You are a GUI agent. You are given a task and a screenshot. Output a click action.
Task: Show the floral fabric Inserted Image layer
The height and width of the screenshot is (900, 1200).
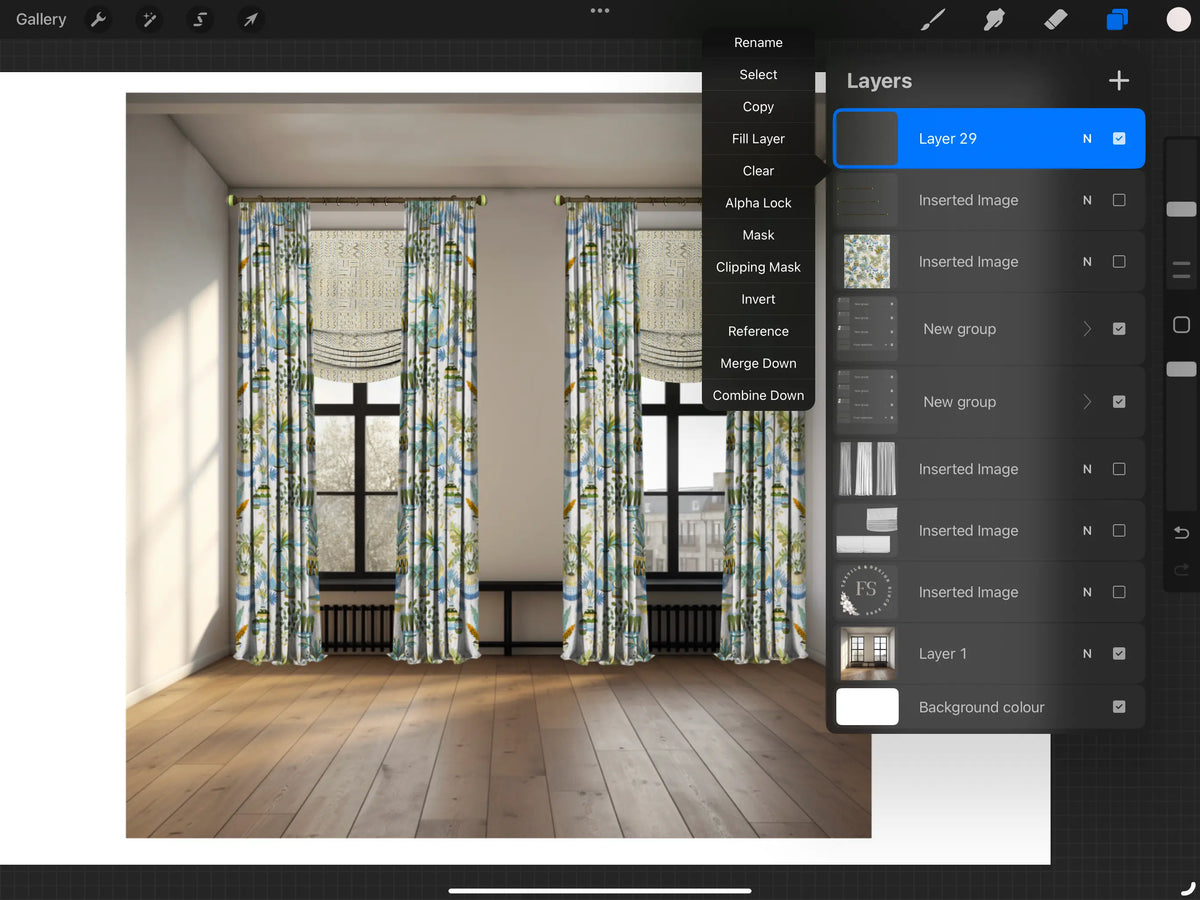pyautogui.click(x=1119, y=262)
